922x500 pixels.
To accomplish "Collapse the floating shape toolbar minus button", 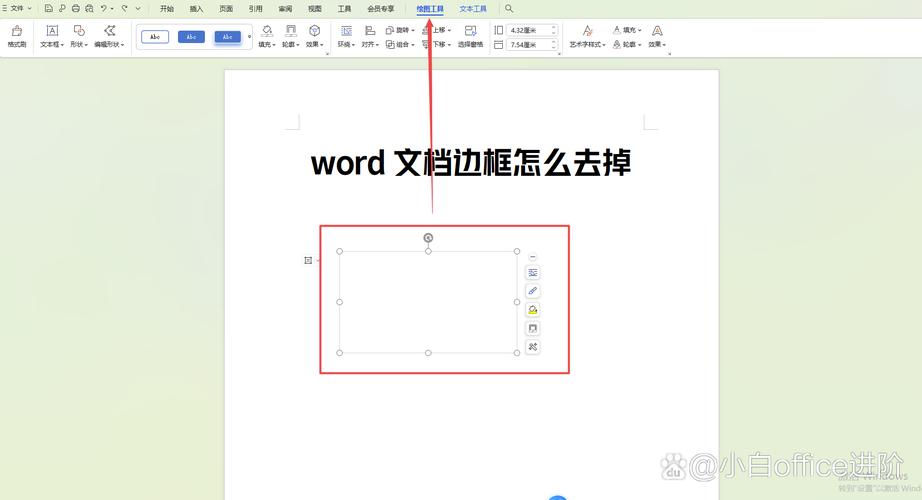I will coord(533,257).
